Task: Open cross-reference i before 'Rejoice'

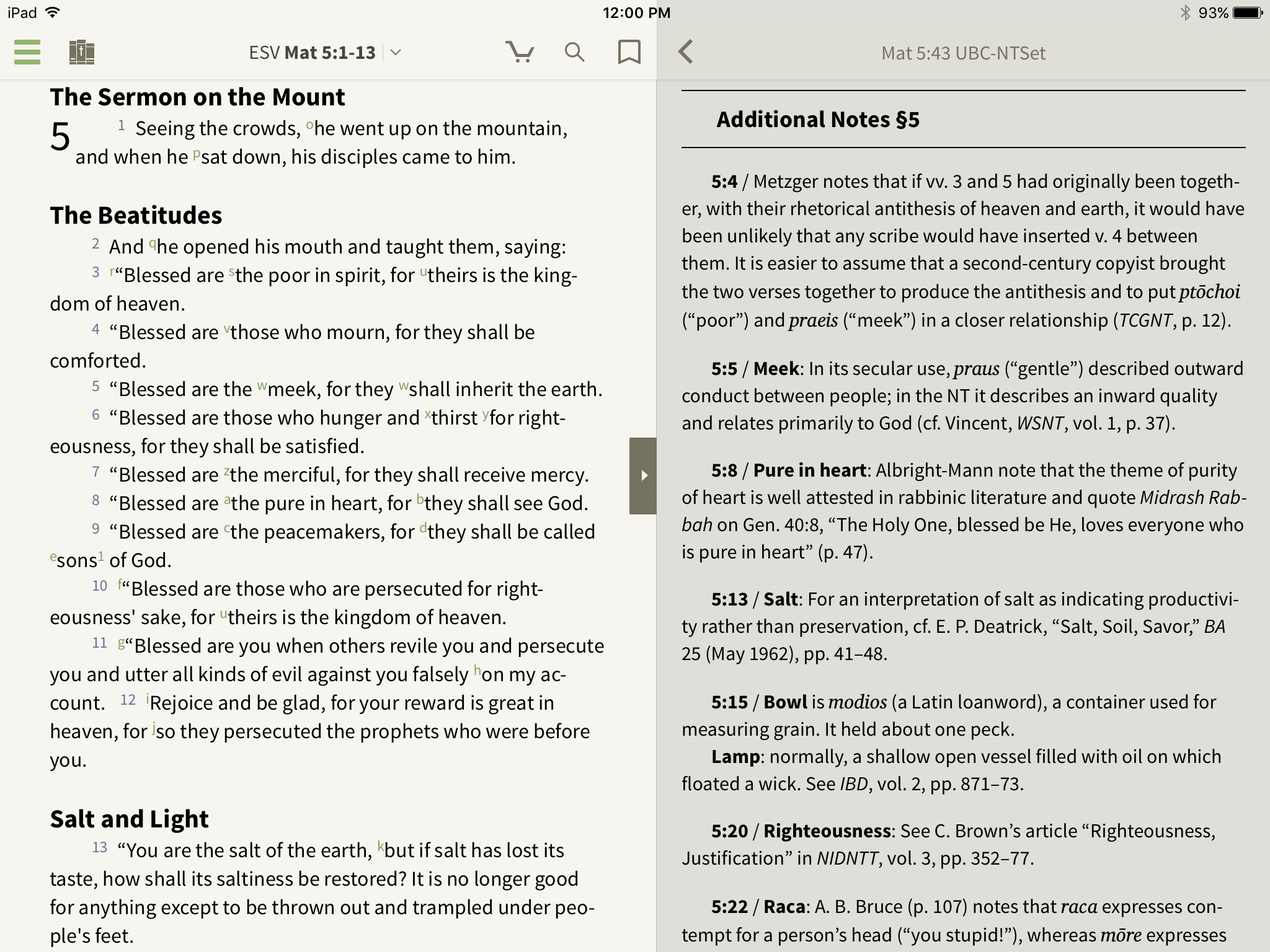Action: pyautogui.click(x=148, y=698)
